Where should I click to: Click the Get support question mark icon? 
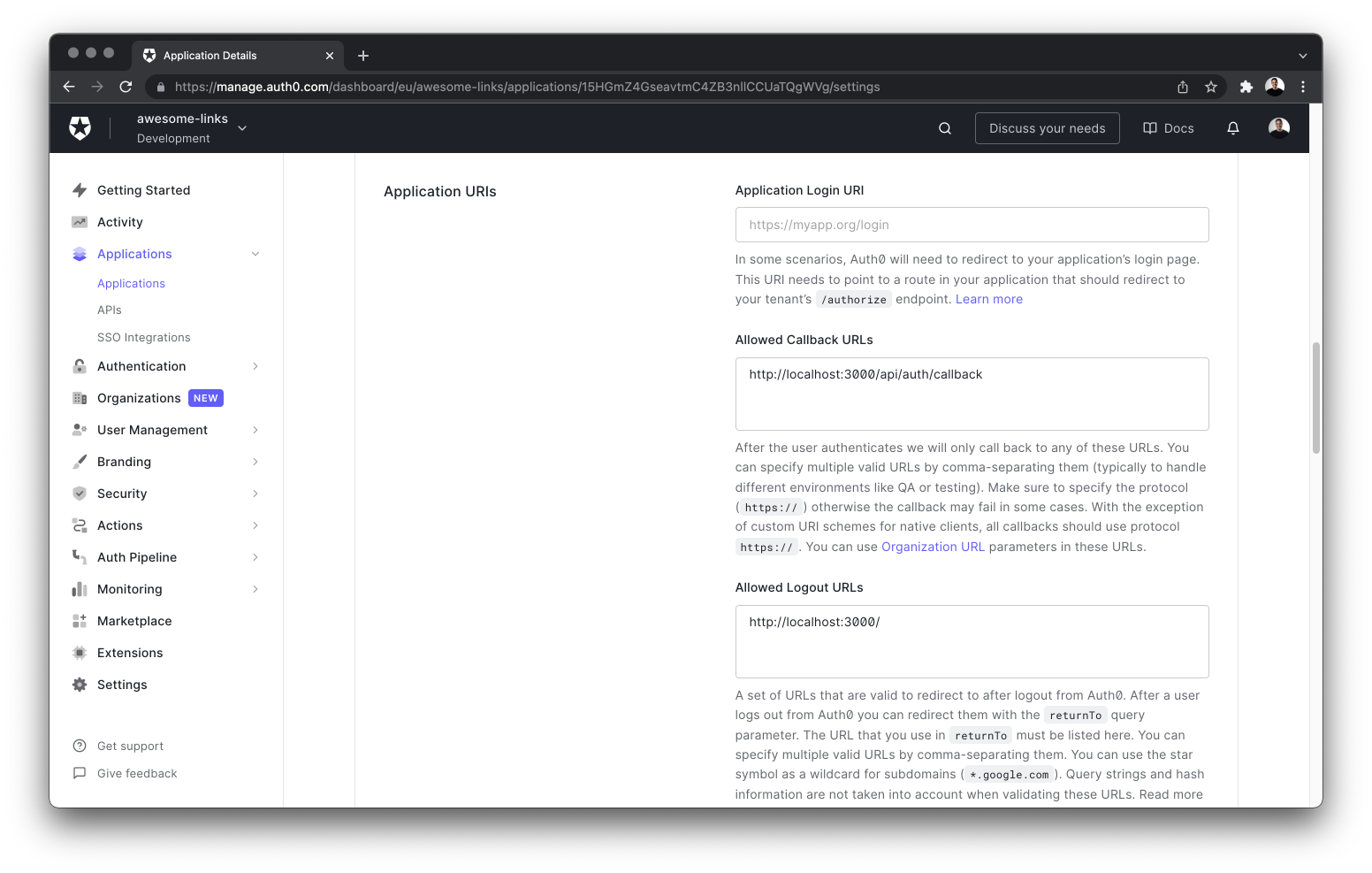(x=80, y=745)
